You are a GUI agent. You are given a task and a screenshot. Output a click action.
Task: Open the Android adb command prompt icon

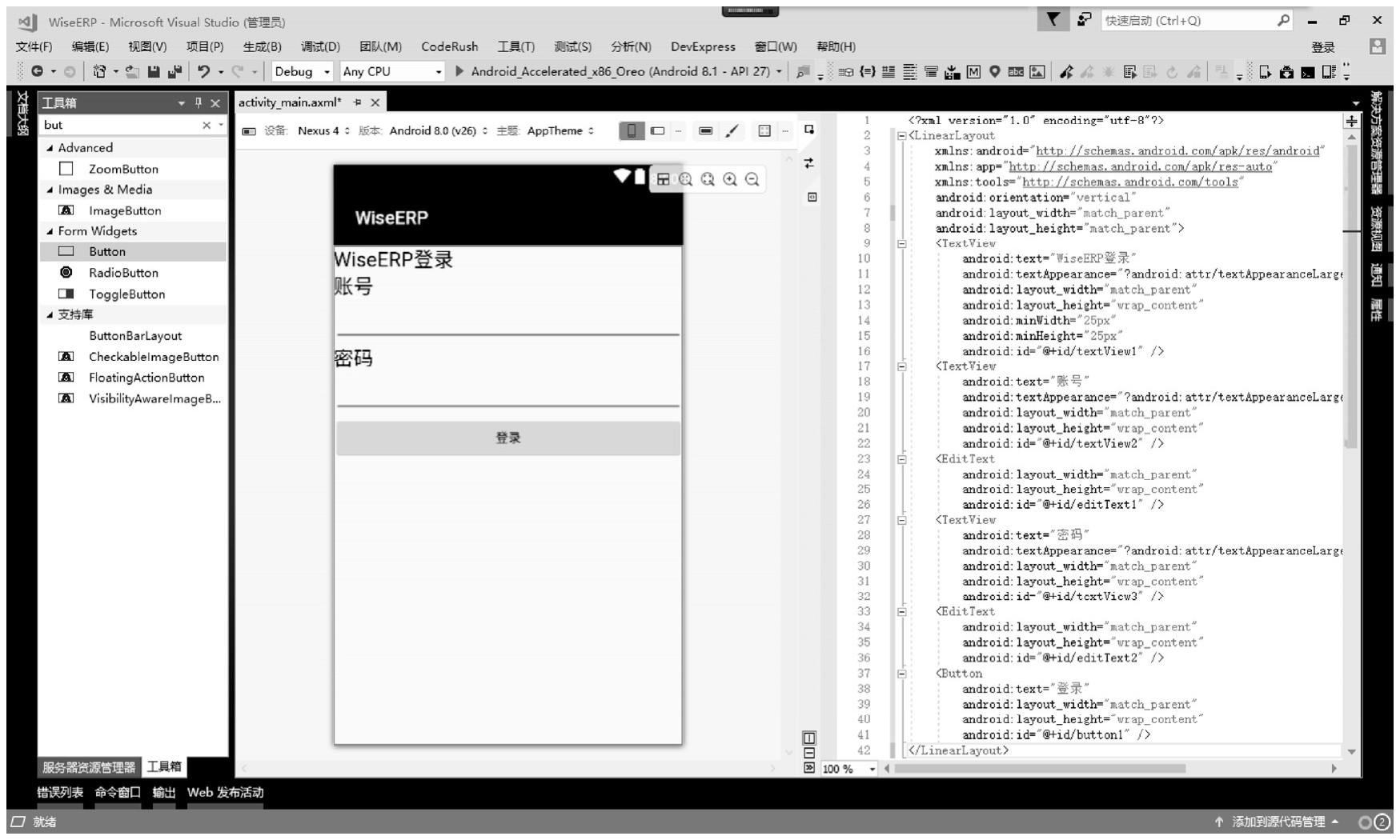[x=1307, y=71]
